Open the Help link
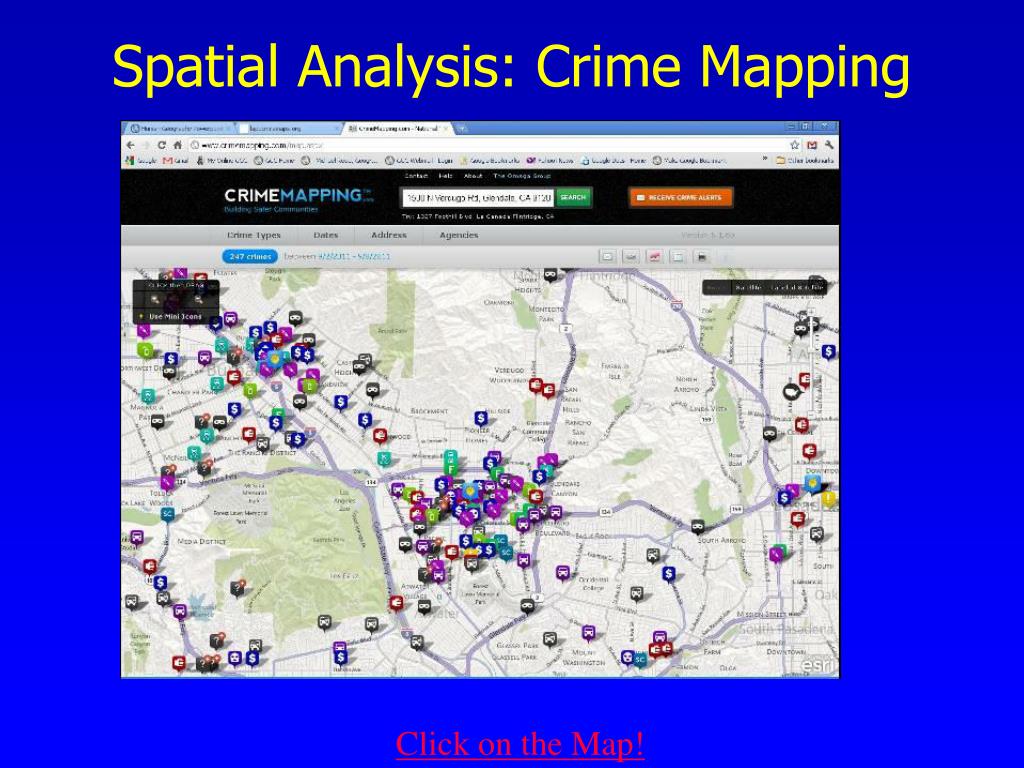Viewport: 1024px width, 768px height. (445, 176)
